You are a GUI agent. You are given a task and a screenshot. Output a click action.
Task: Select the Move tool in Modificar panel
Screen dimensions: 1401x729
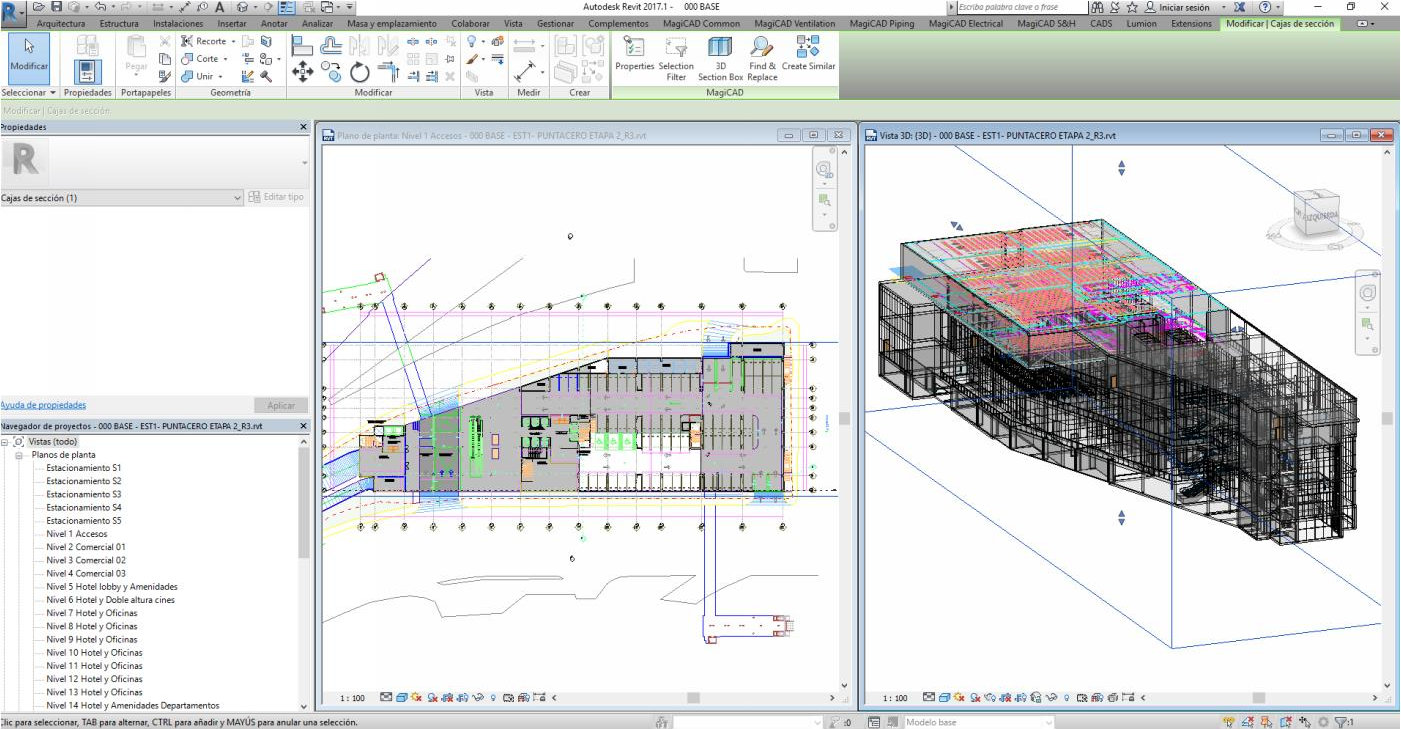click(x=305, y=71)
